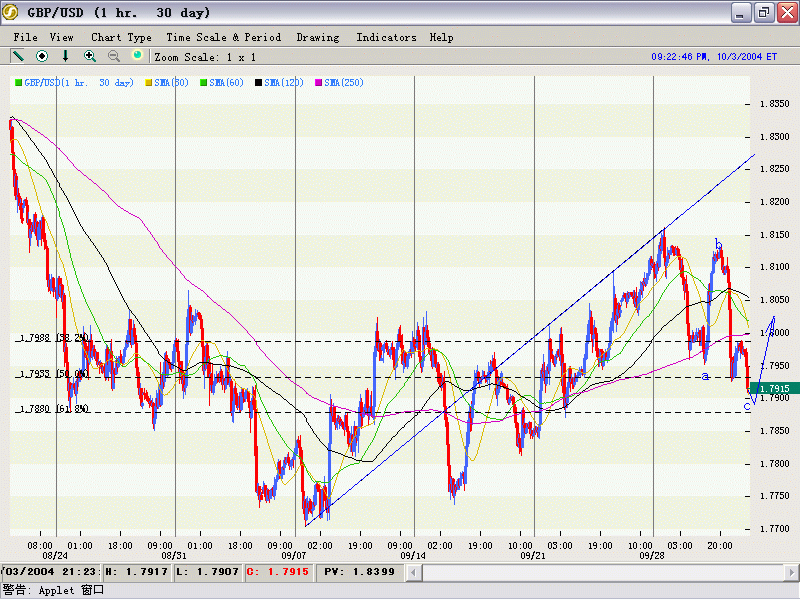This screenshot has width=800, height=600.
Task: Click the GBP/USD (1 hr. 30 day) legend label
Action: point(78,82)
